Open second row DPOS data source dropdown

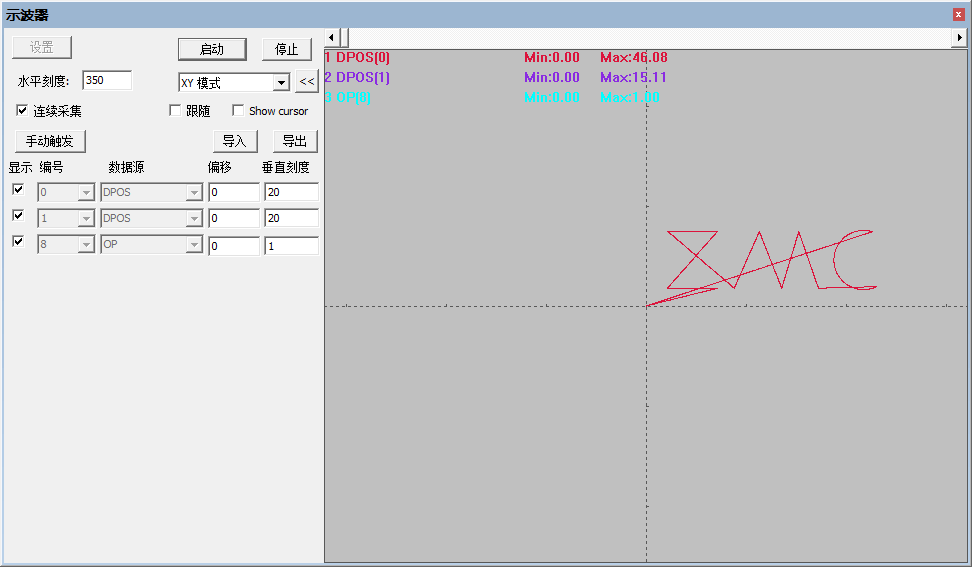tap(194, 219)
